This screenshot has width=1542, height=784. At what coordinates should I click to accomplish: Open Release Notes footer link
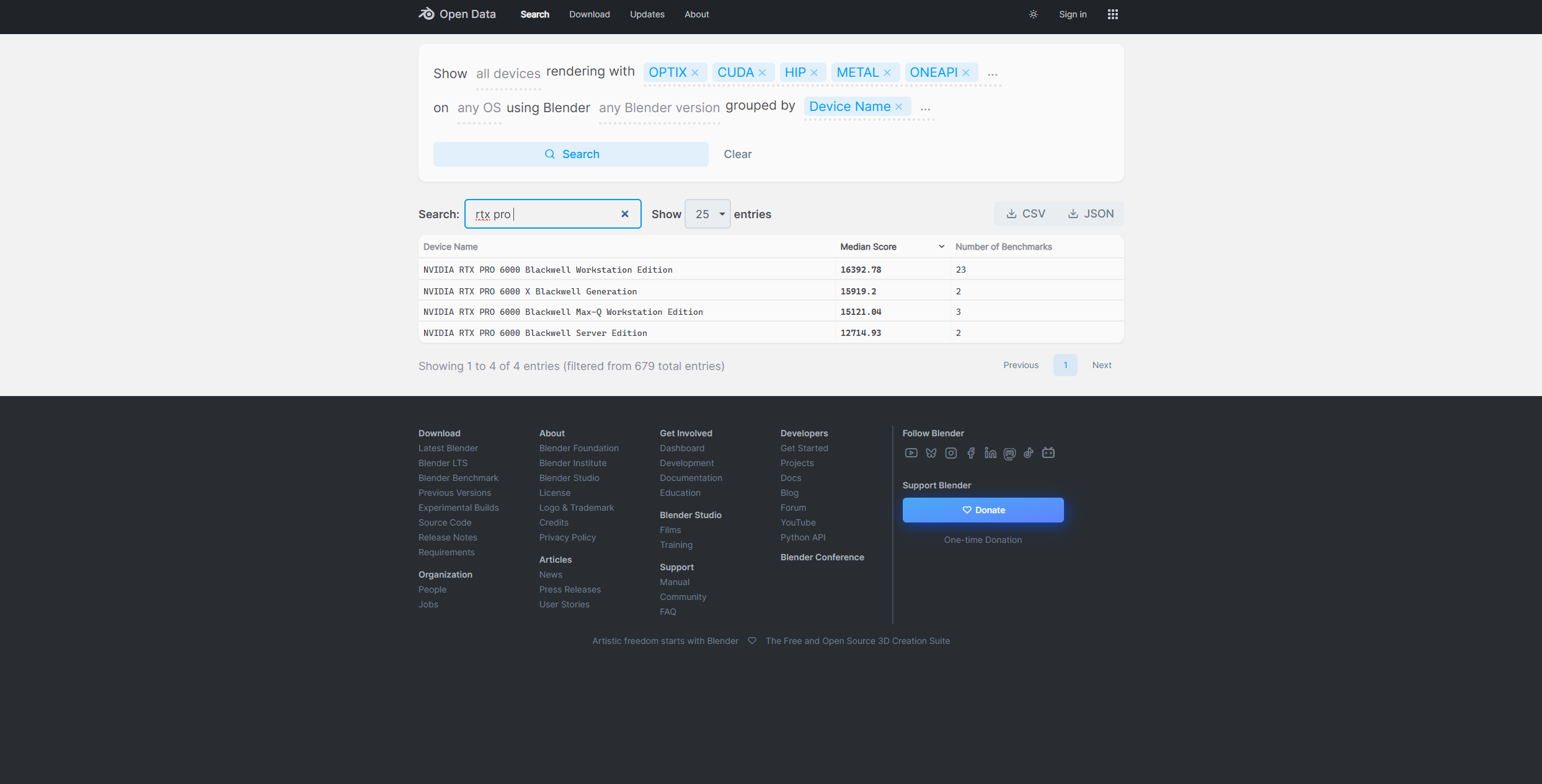click(x=448, y=537)
